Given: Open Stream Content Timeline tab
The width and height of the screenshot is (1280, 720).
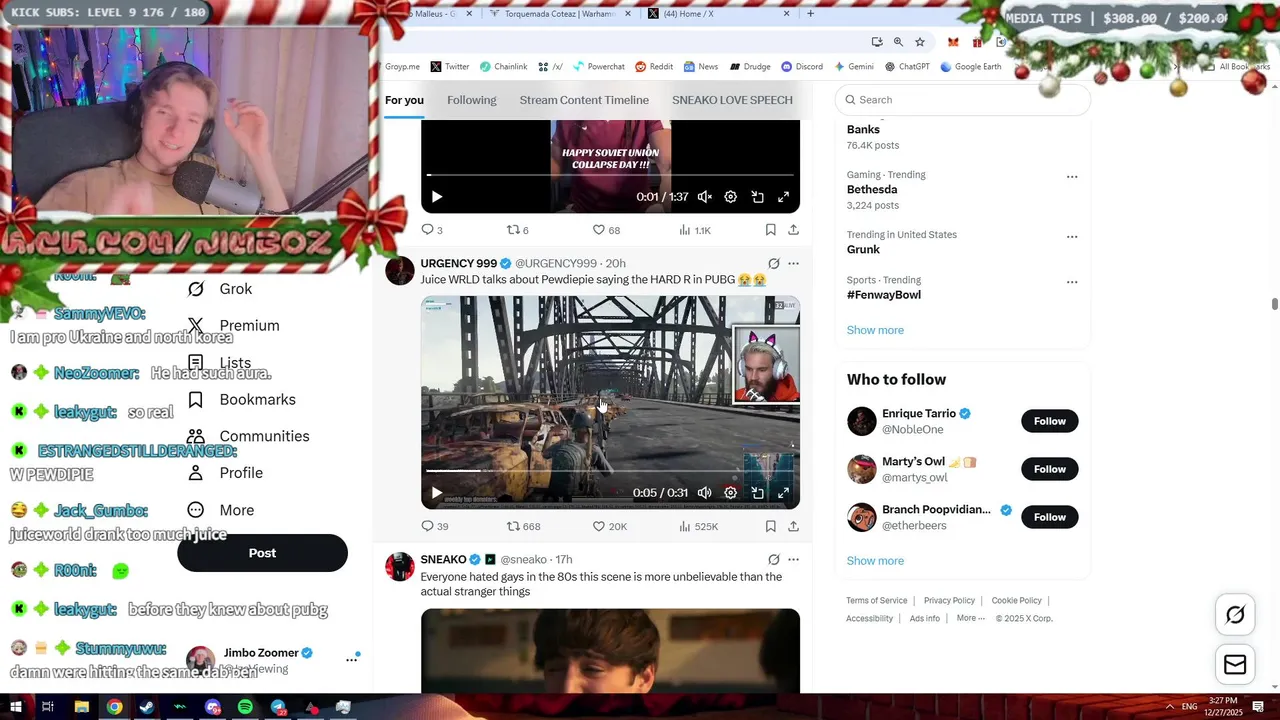Looking at the screenshot, I should tap(584, 100).
